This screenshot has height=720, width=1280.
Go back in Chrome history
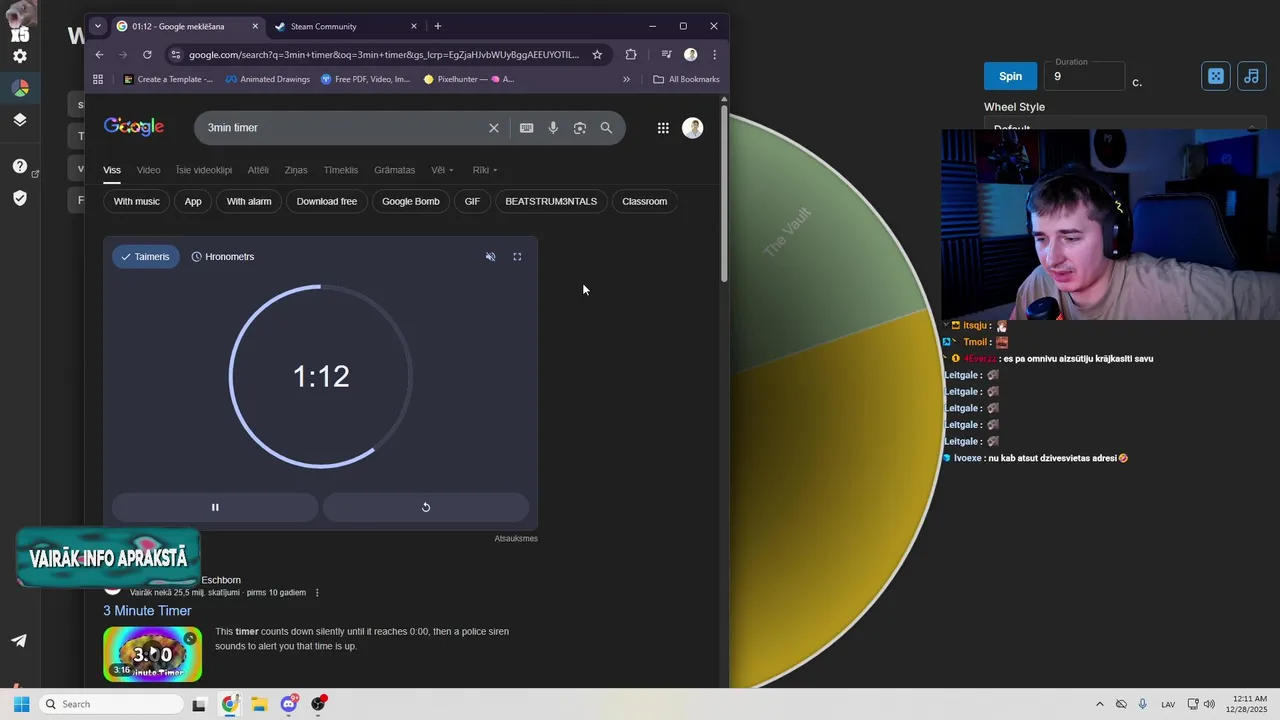99,55
